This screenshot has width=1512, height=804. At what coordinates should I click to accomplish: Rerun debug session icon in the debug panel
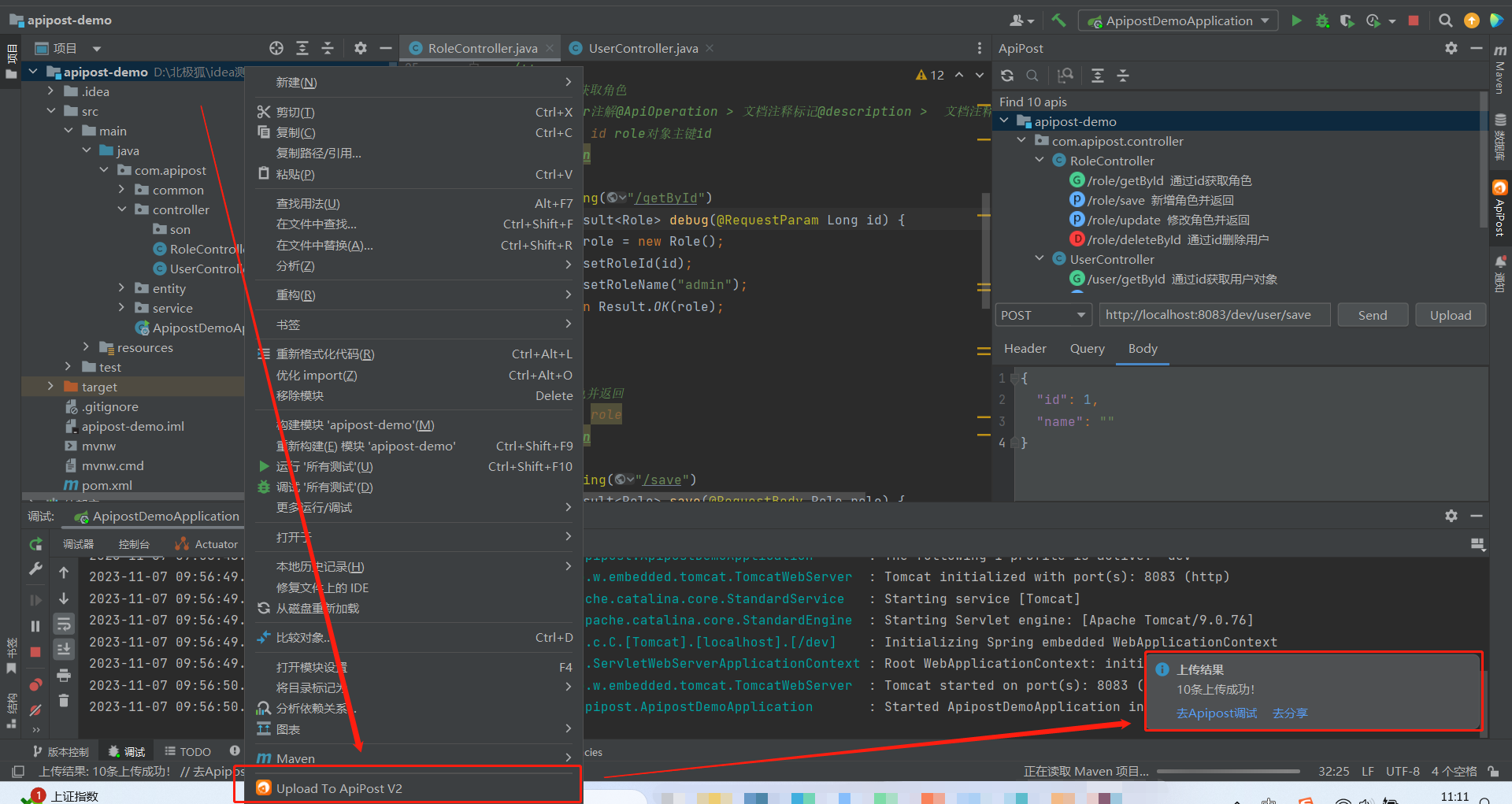click(x=35, y=544)
